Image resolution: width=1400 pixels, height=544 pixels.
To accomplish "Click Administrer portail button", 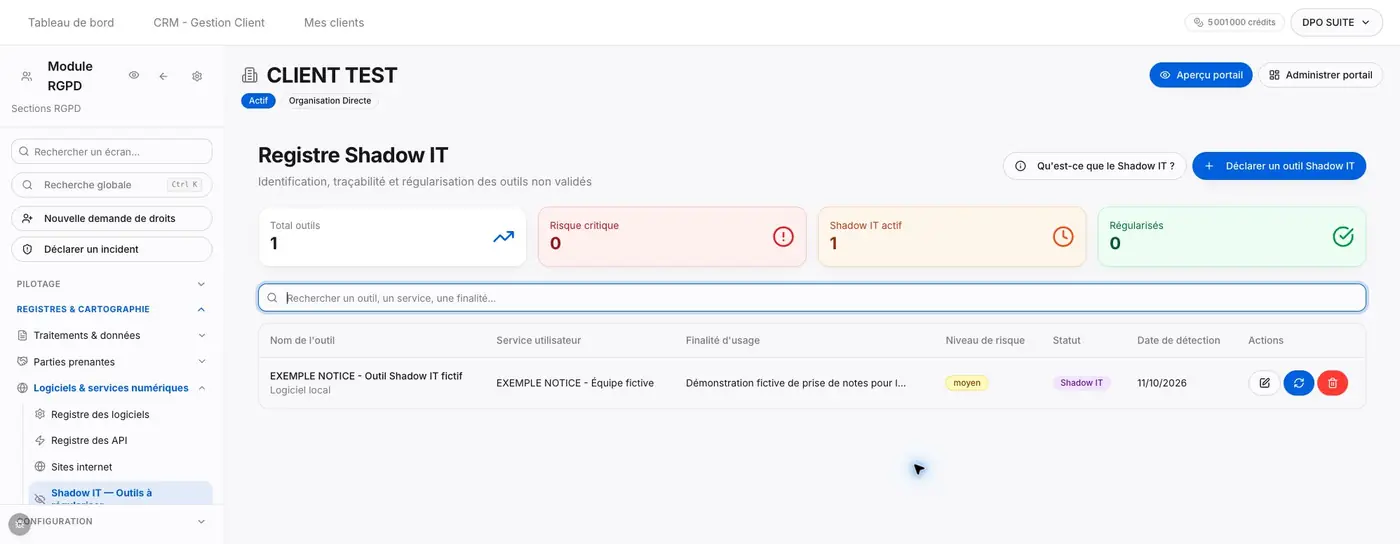I will pyautogui.click(x=1320, y=75).
